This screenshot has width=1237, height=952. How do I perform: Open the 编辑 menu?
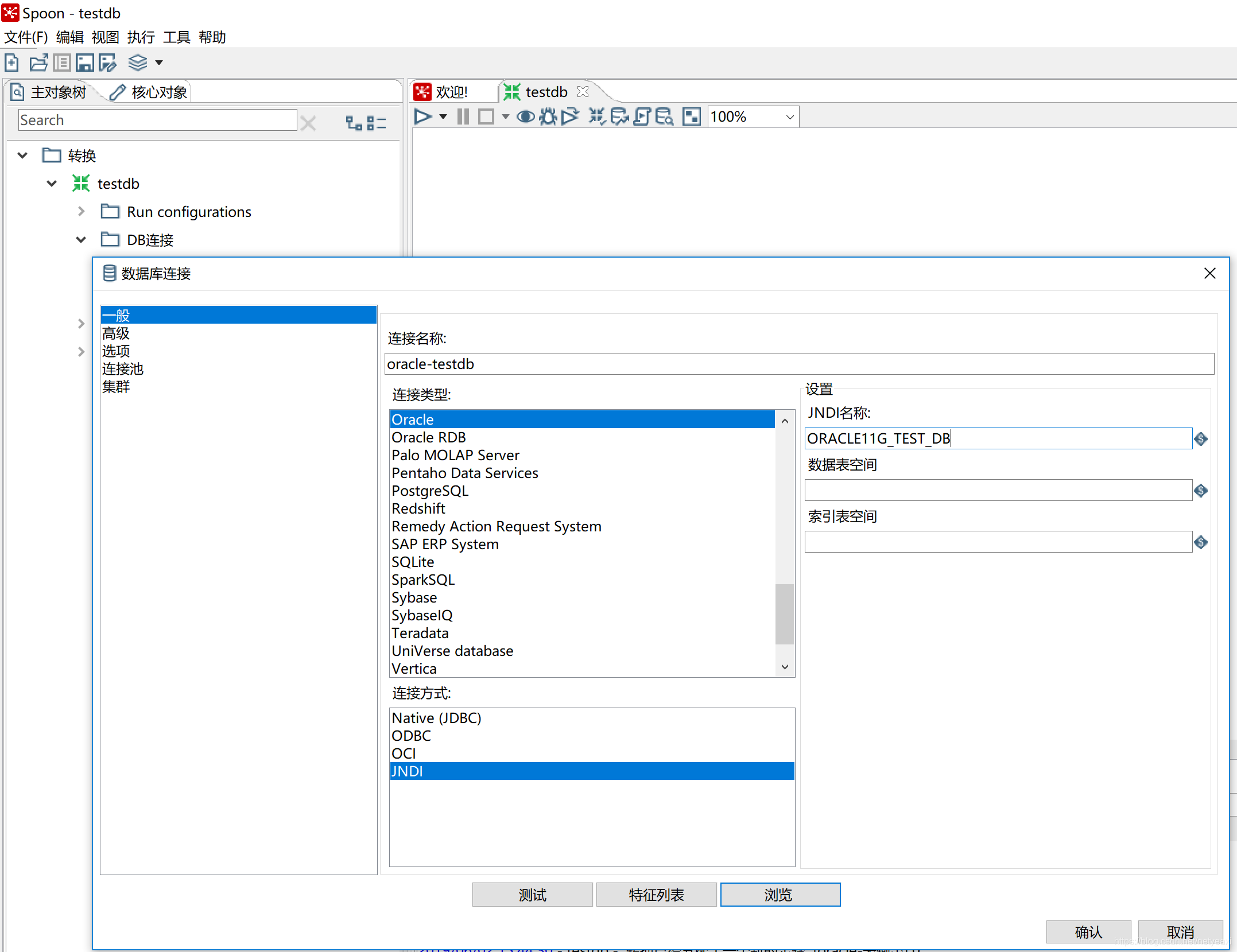[70, 37]
